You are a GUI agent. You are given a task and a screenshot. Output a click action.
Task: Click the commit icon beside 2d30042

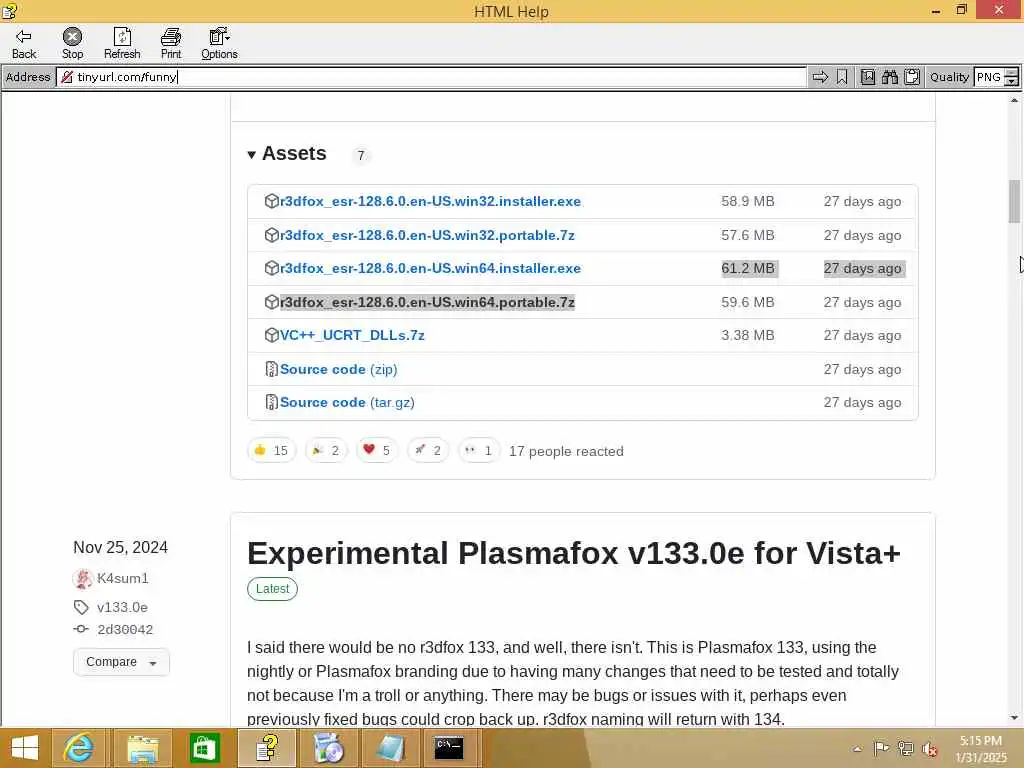(81, 630)
